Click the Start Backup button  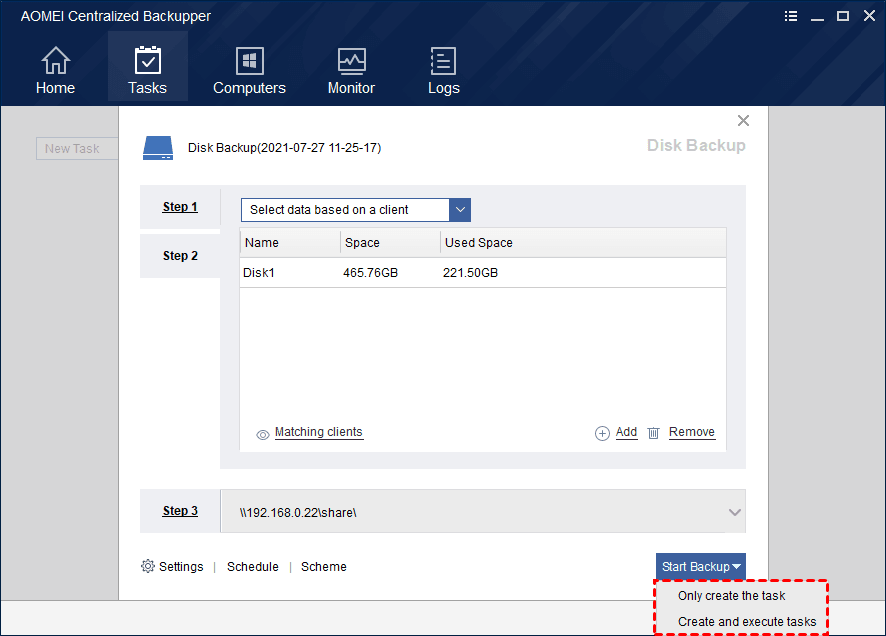[701, 567]
